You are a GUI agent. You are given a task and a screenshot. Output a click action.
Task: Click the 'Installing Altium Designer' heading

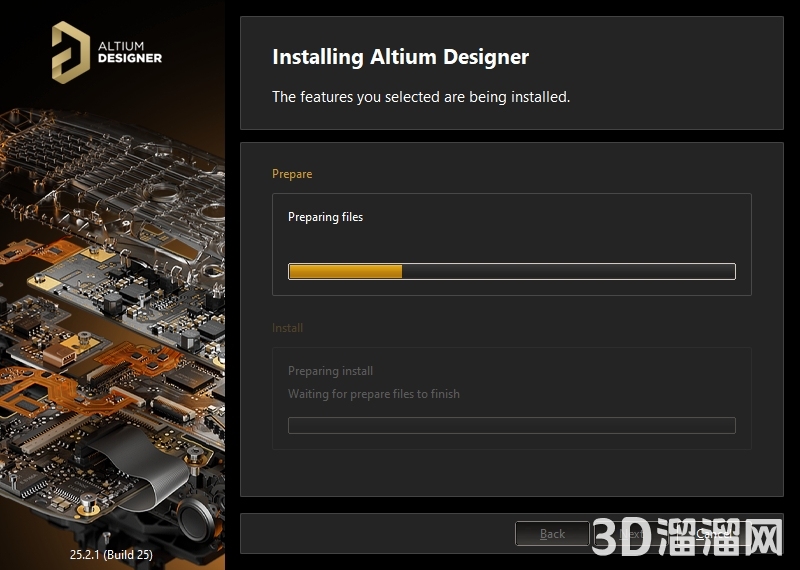tap(401, 57)
